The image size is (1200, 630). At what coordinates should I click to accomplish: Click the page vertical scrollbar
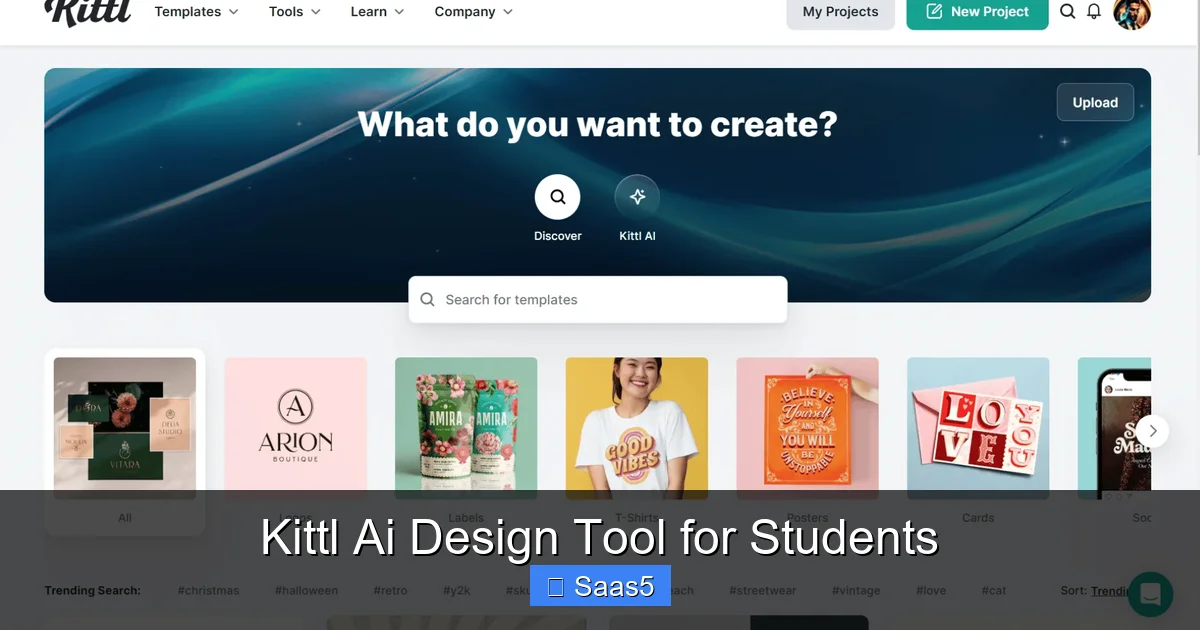click(1196, 80)
